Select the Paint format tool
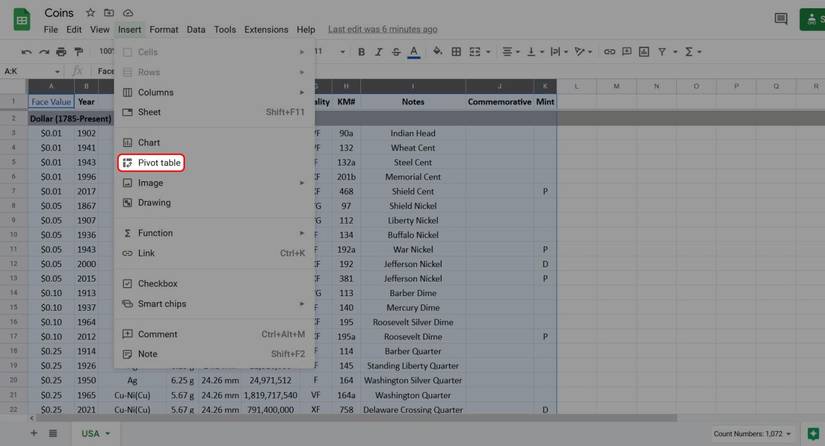Image resolution: width=825 pixels, height=446 pixels. [x=79, y=52]
